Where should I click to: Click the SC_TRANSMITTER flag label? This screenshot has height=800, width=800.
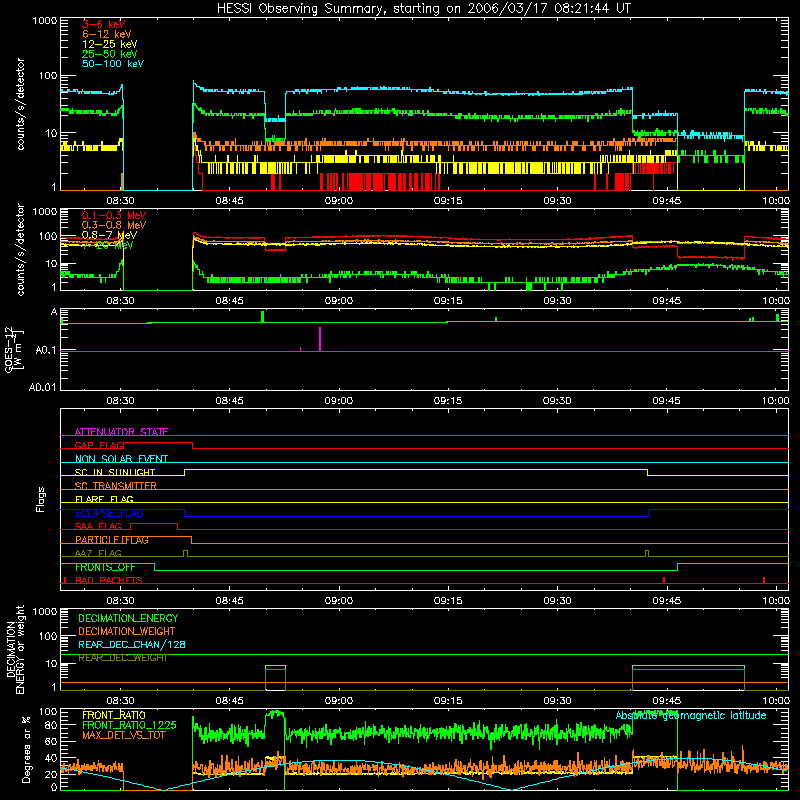pyautogui.click(x=116, y=486)
